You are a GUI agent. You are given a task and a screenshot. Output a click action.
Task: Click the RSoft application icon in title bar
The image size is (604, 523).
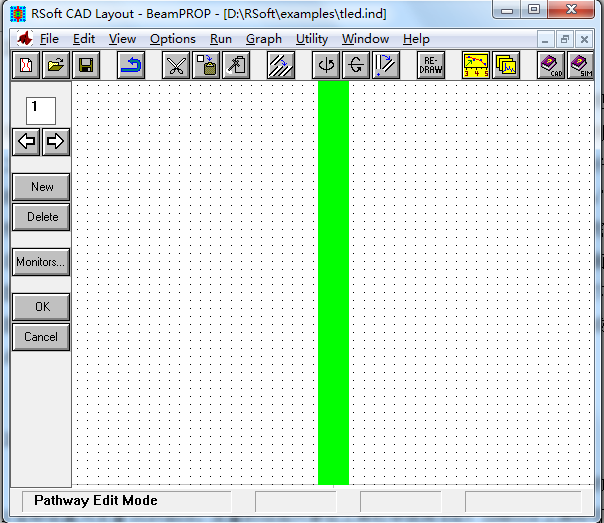click(x=18, y=14)
